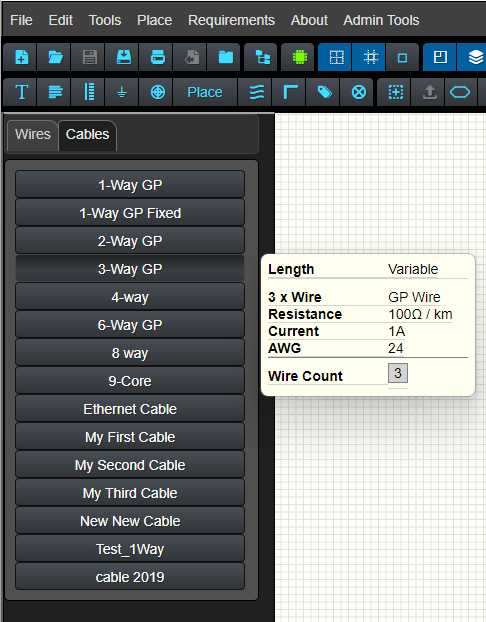
Task: Click the AWG value 24
Action: tap(396, 348)
